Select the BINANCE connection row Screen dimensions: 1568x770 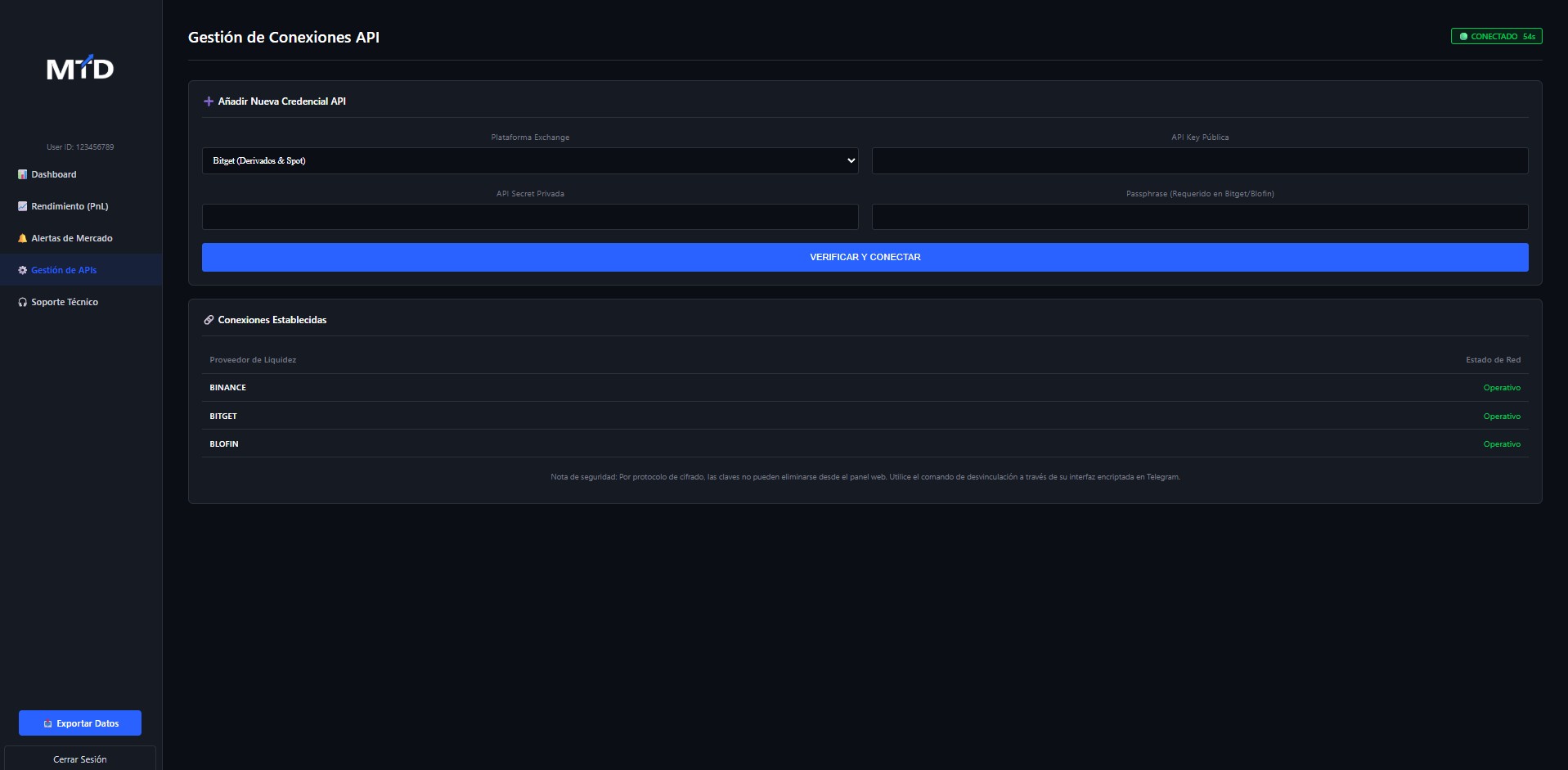point(864,388)
